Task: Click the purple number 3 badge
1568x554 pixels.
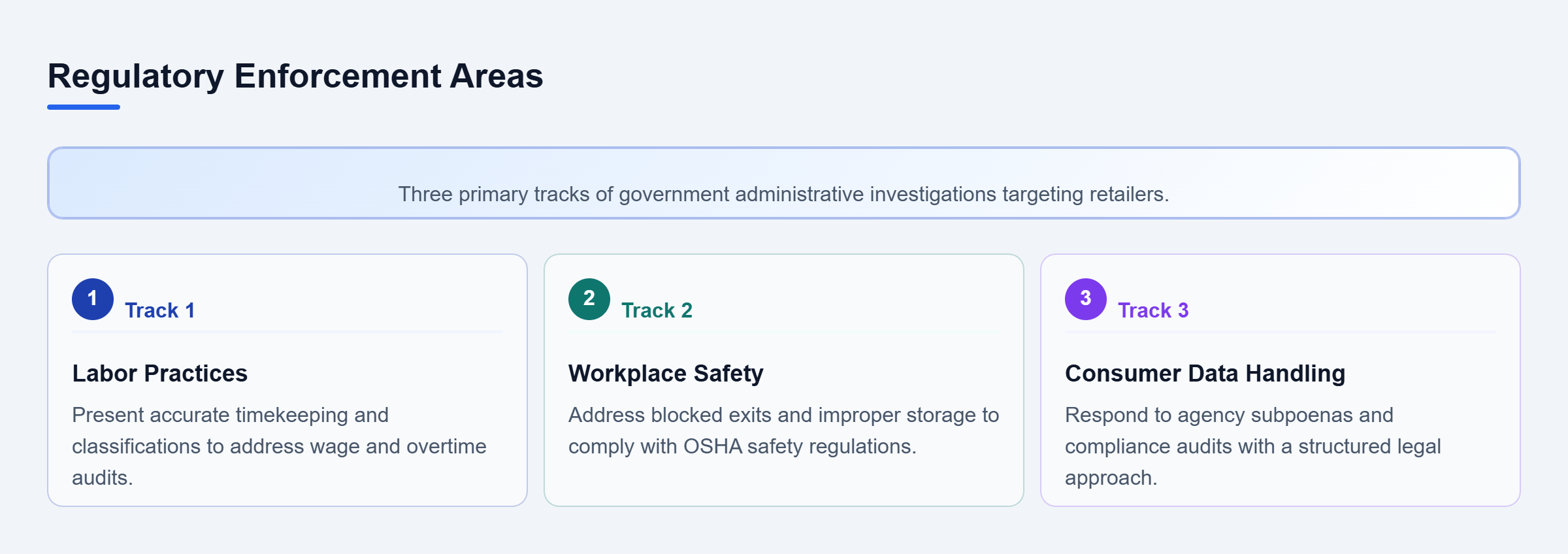Action: tap(1086, 299)
